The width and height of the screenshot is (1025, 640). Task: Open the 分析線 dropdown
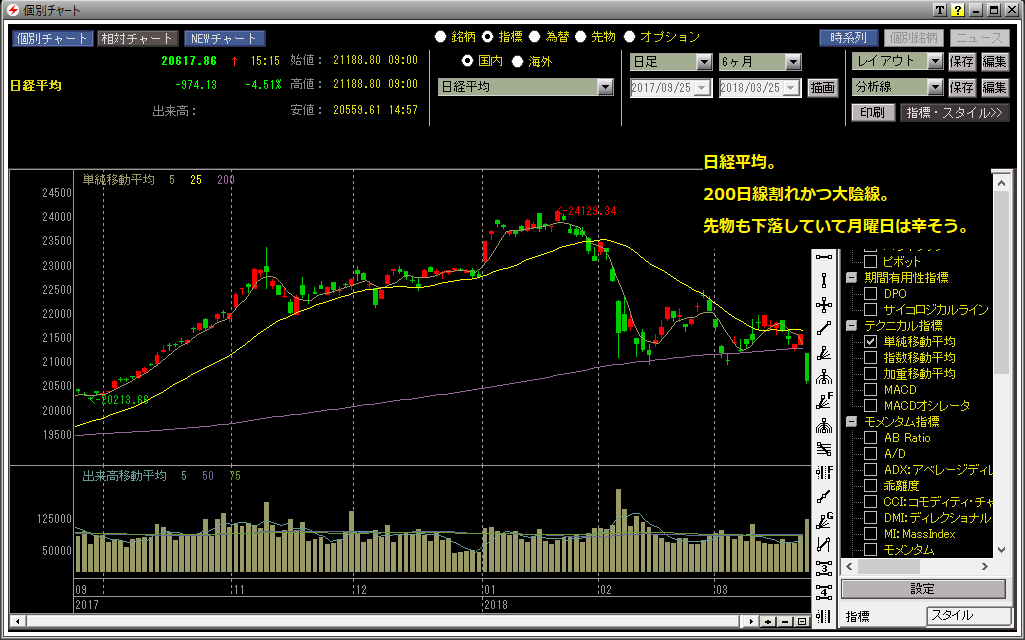pyautogui.click(x=935, y=87)
